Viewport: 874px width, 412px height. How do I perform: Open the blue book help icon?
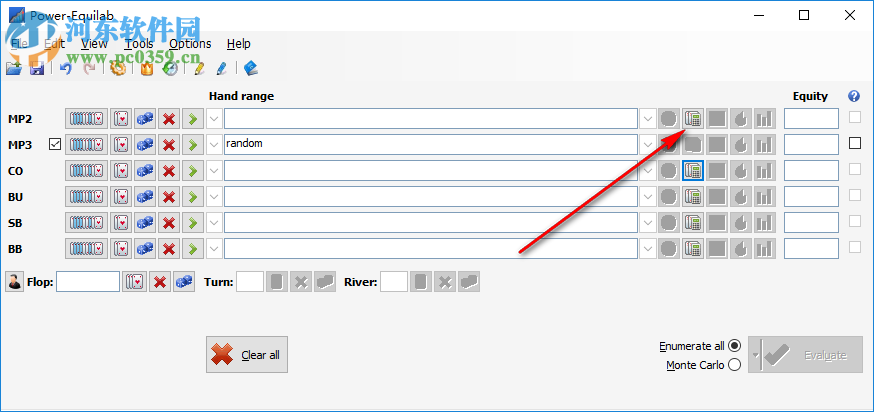click(x=251, y=69)
